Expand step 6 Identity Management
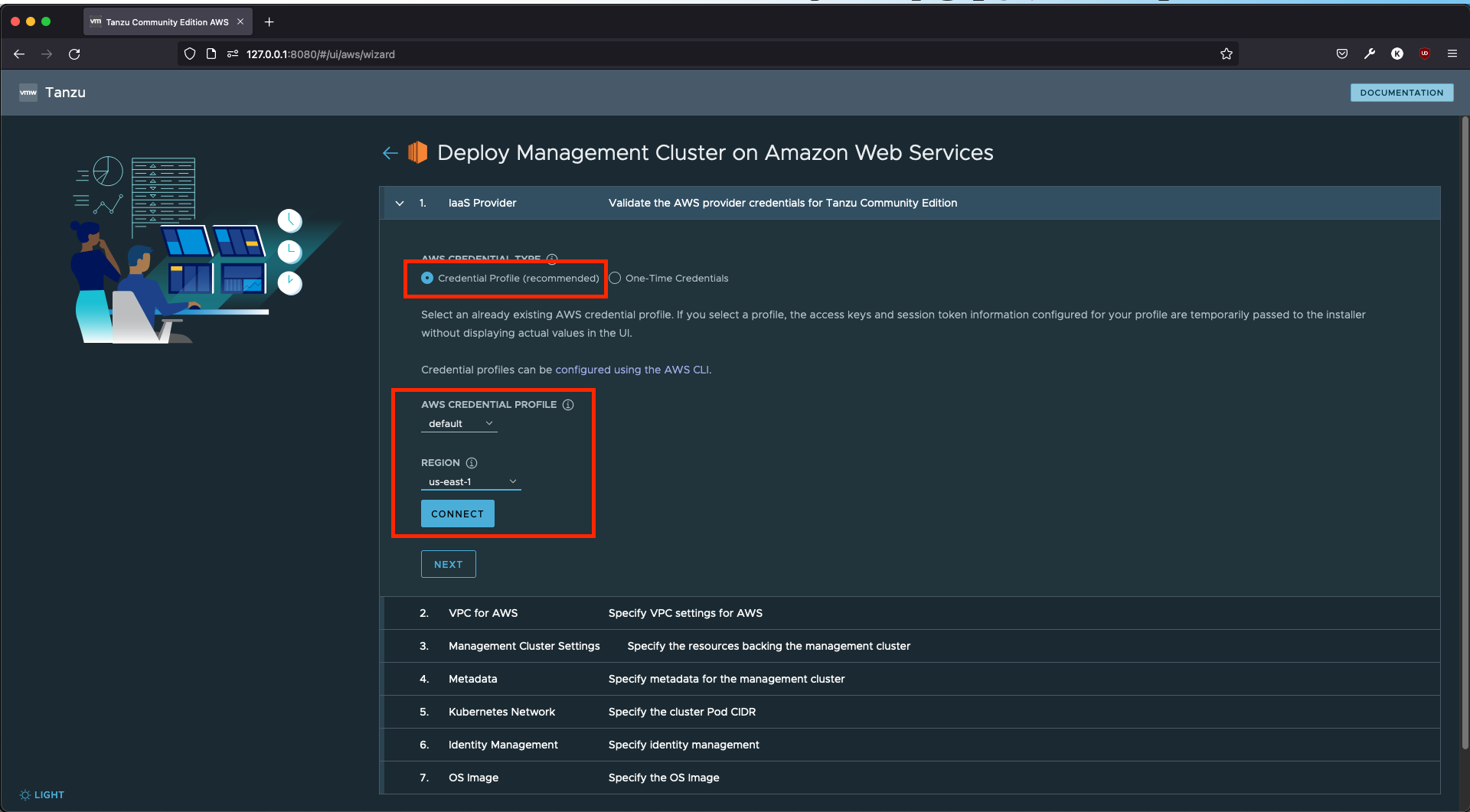The width and height of the screenshot is (1470, 812). coord(910,745)
